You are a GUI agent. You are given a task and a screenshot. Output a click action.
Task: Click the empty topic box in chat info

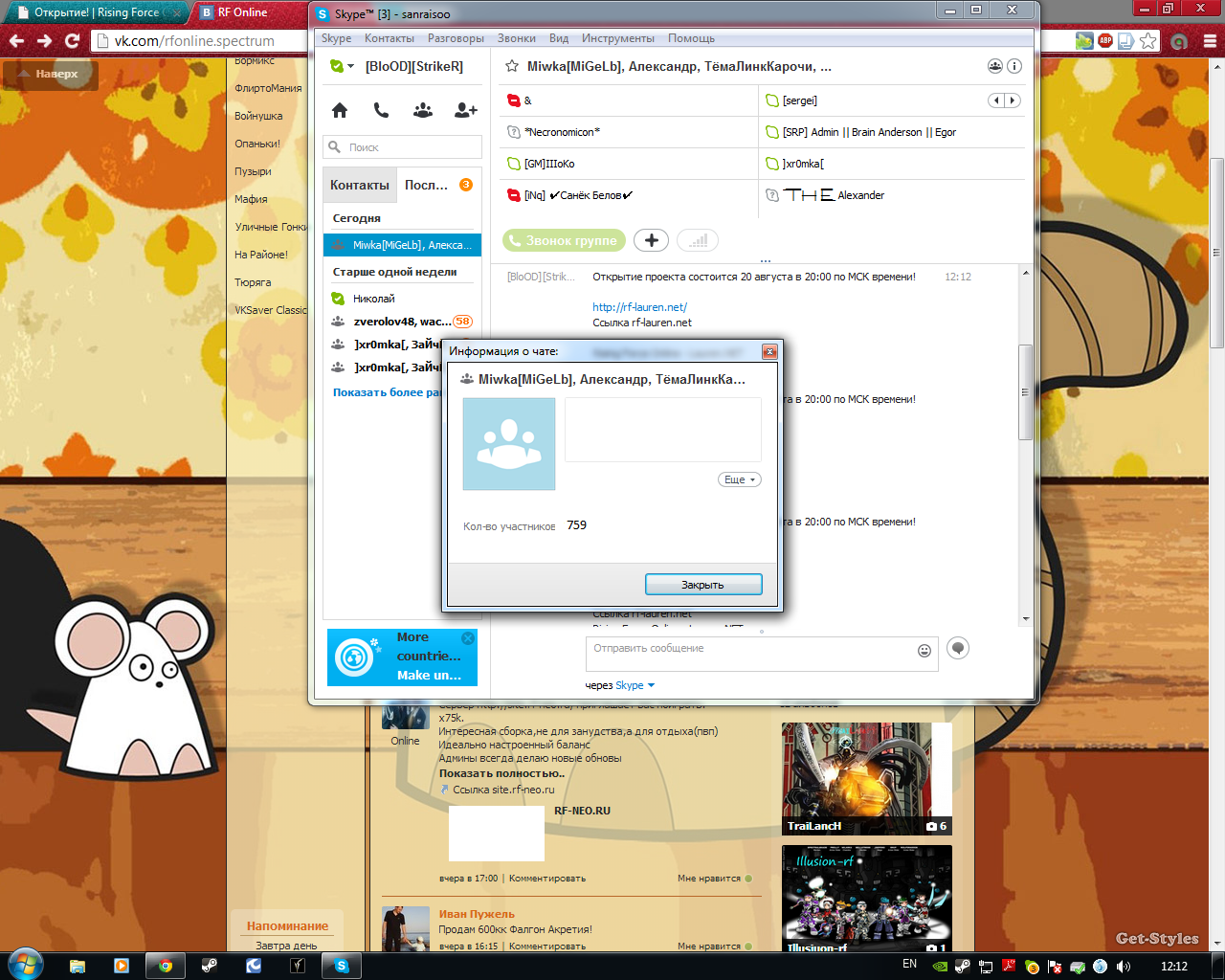point(663,431)
